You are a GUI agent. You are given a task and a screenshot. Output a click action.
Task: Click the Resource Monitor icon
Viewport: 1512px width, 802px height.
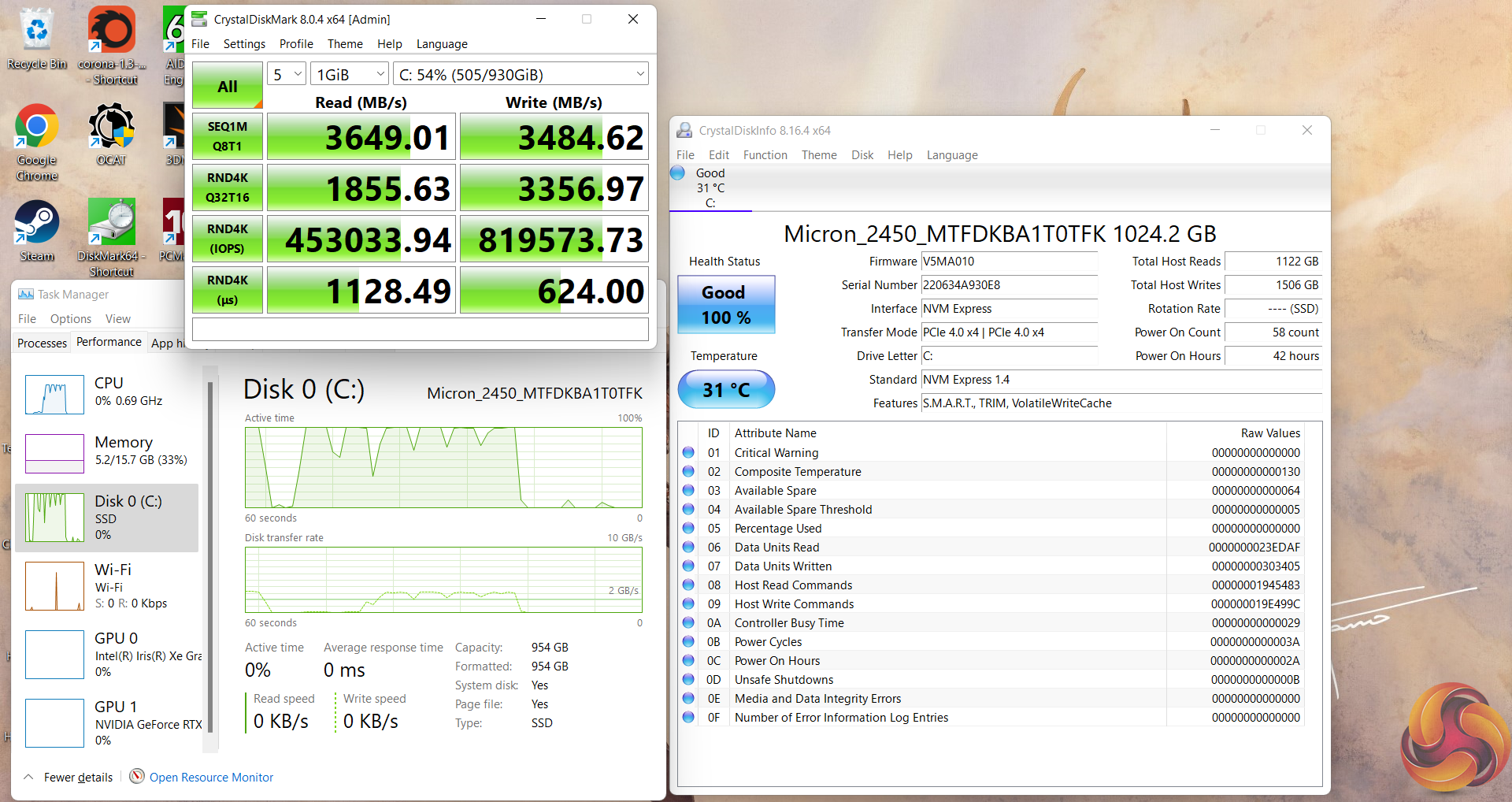pyautogui.click(x=137, y=777)
